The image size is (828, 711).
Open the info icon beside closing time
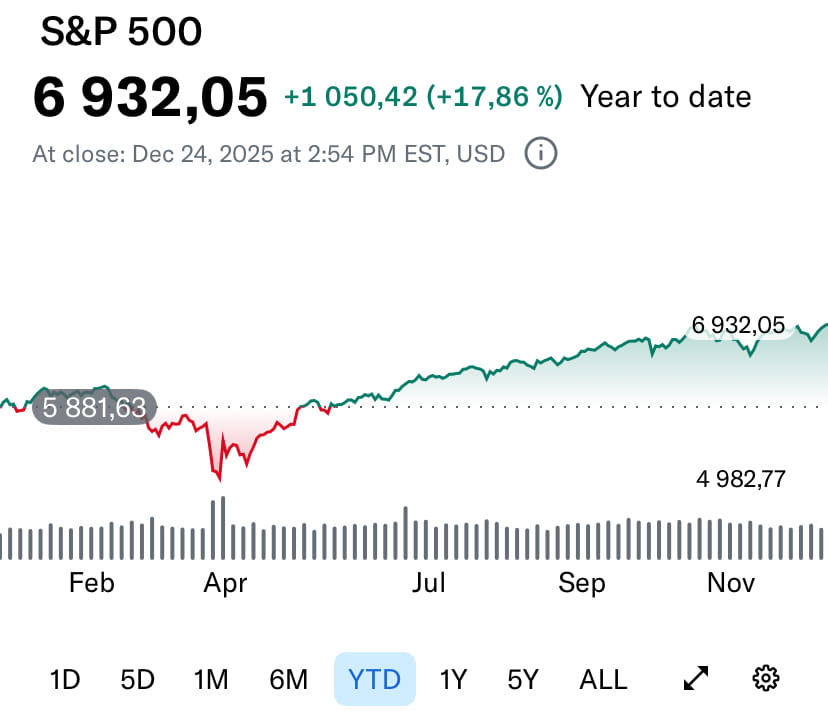pos(541,154)
